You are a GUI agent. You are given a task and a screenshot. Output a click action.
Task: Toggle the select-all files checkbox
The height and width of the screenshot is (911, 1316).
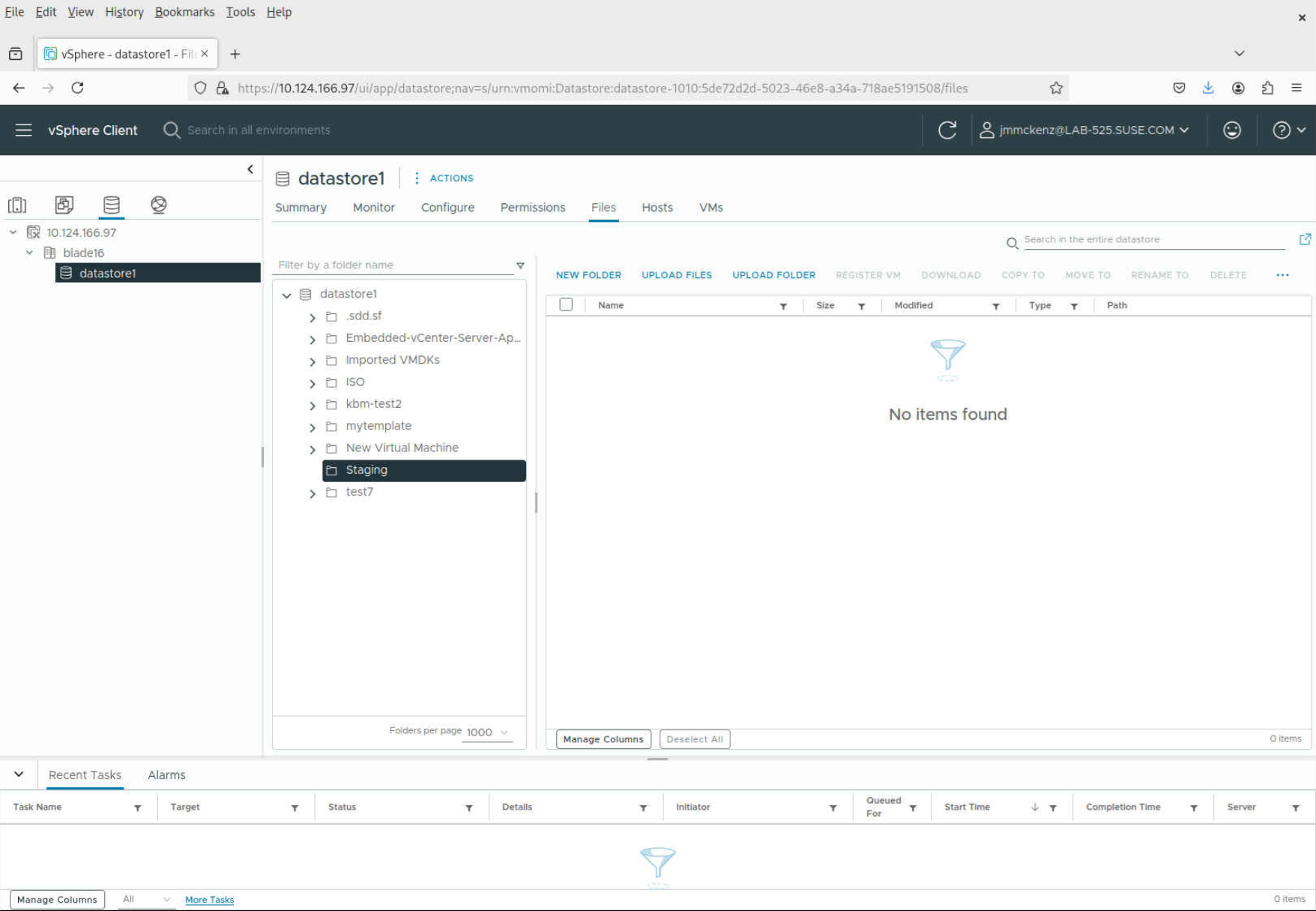(566, 304)
